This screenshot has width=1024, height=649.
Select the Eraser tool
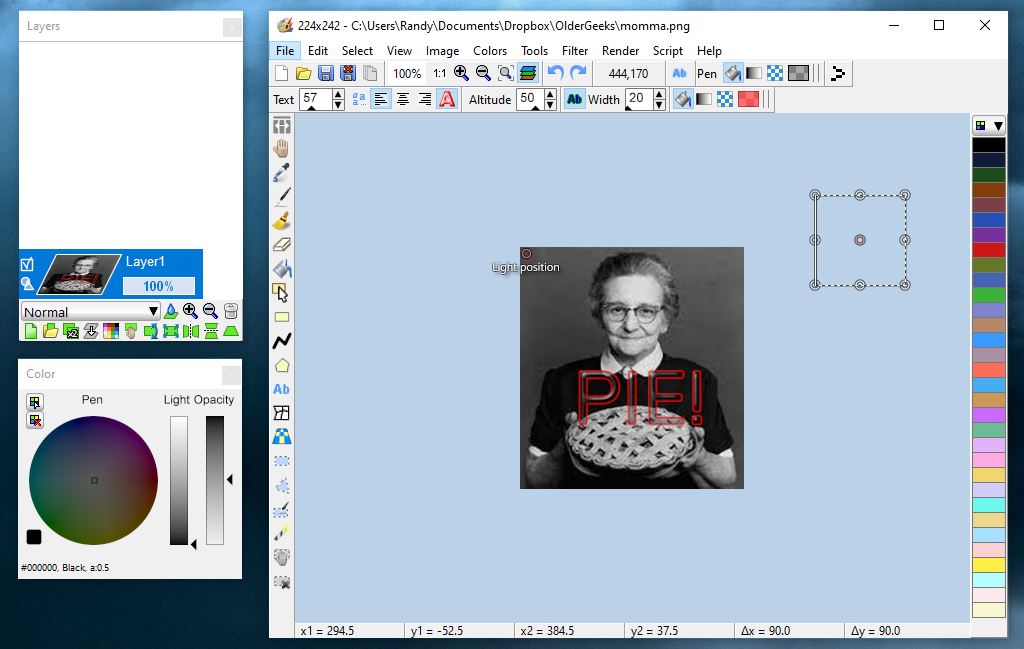281,245
